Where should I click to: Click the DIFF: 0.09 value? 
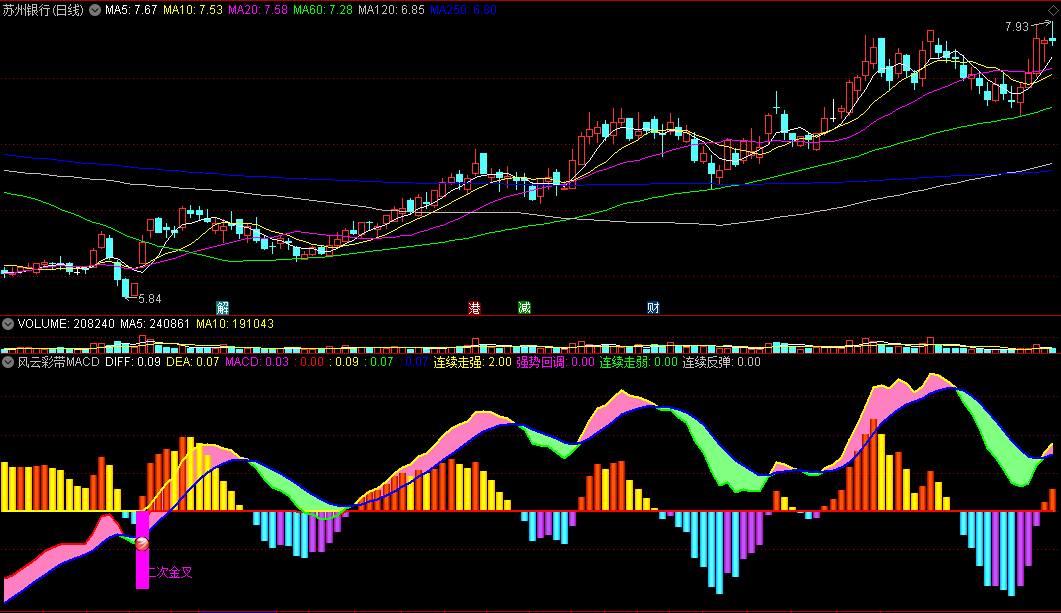pyautogui.click(x=133, y=362)
